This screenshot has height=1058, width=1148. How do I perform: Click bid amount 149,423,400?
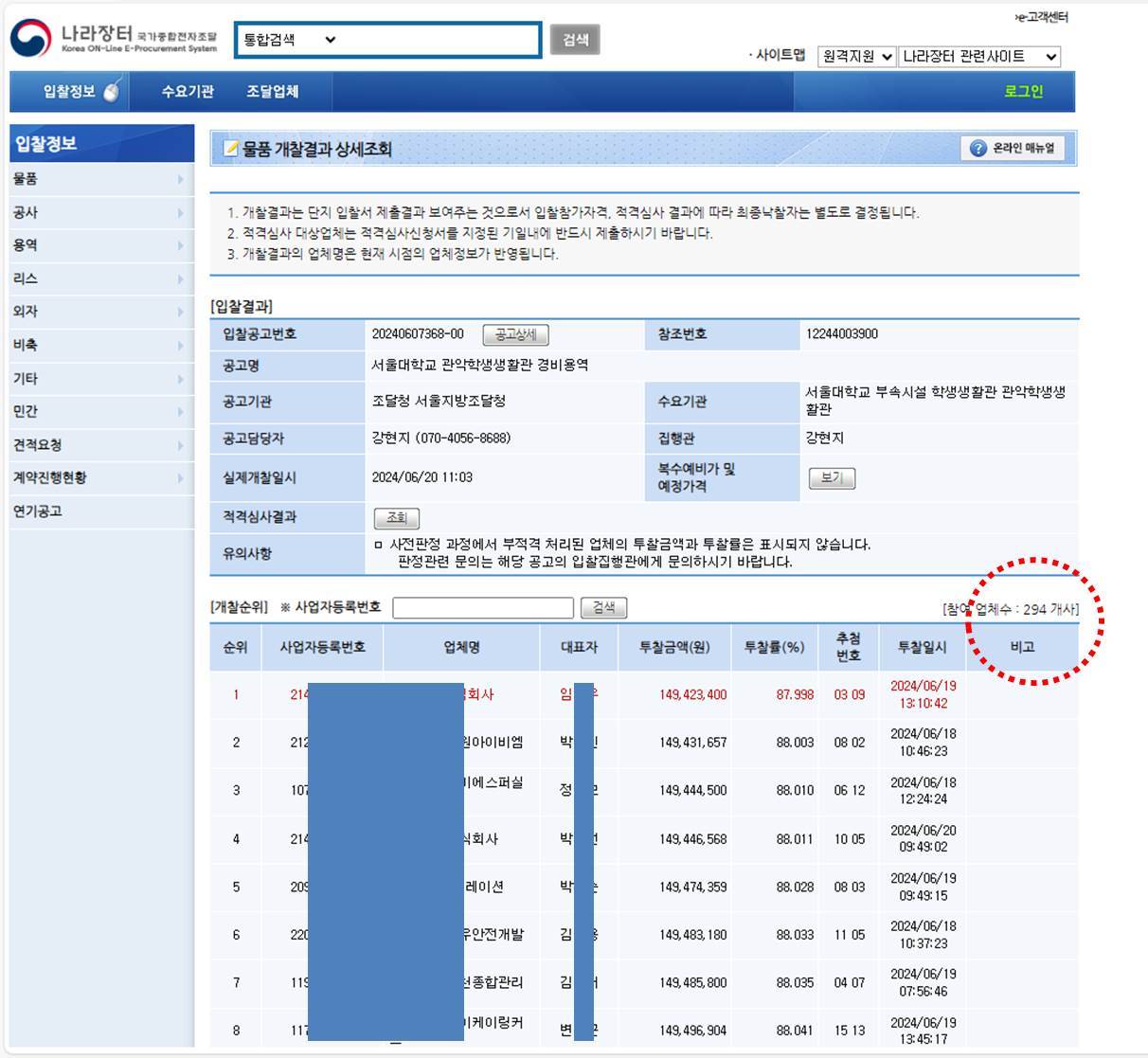click(x=693, y=694)
